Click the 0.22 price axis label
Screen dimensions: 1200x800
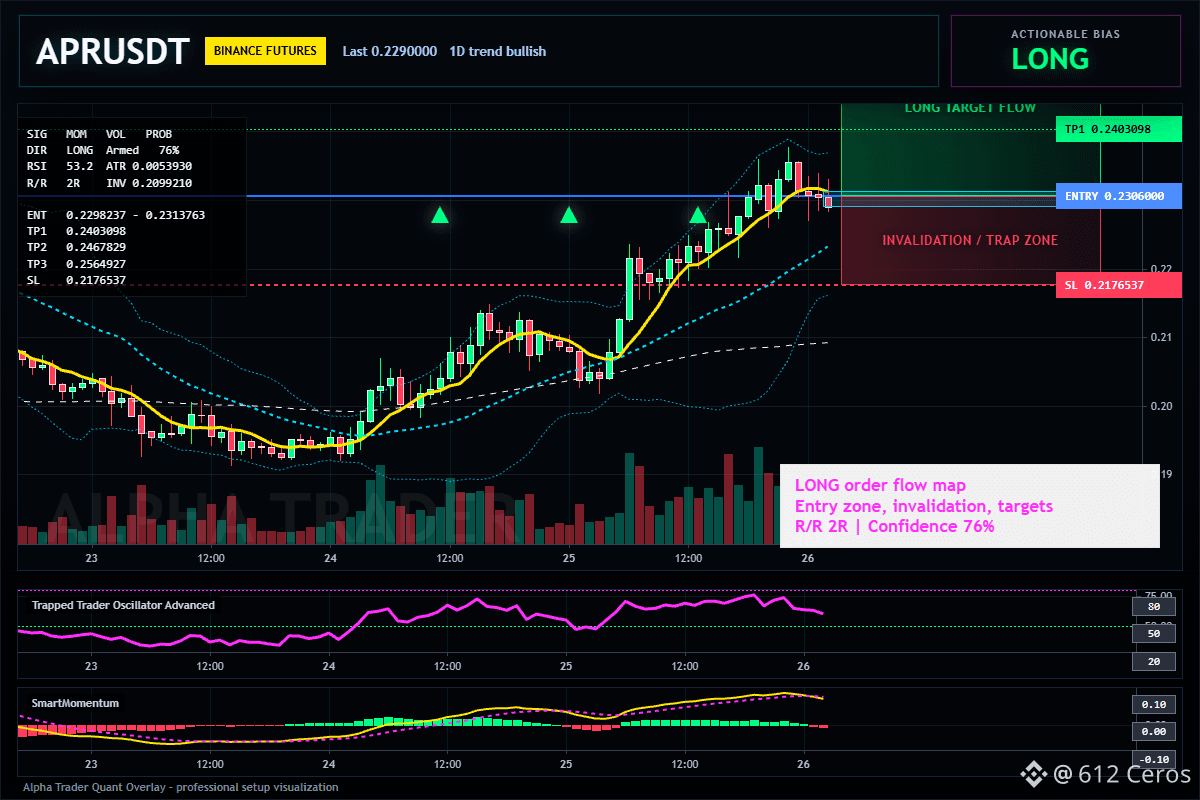(1159, 269)
